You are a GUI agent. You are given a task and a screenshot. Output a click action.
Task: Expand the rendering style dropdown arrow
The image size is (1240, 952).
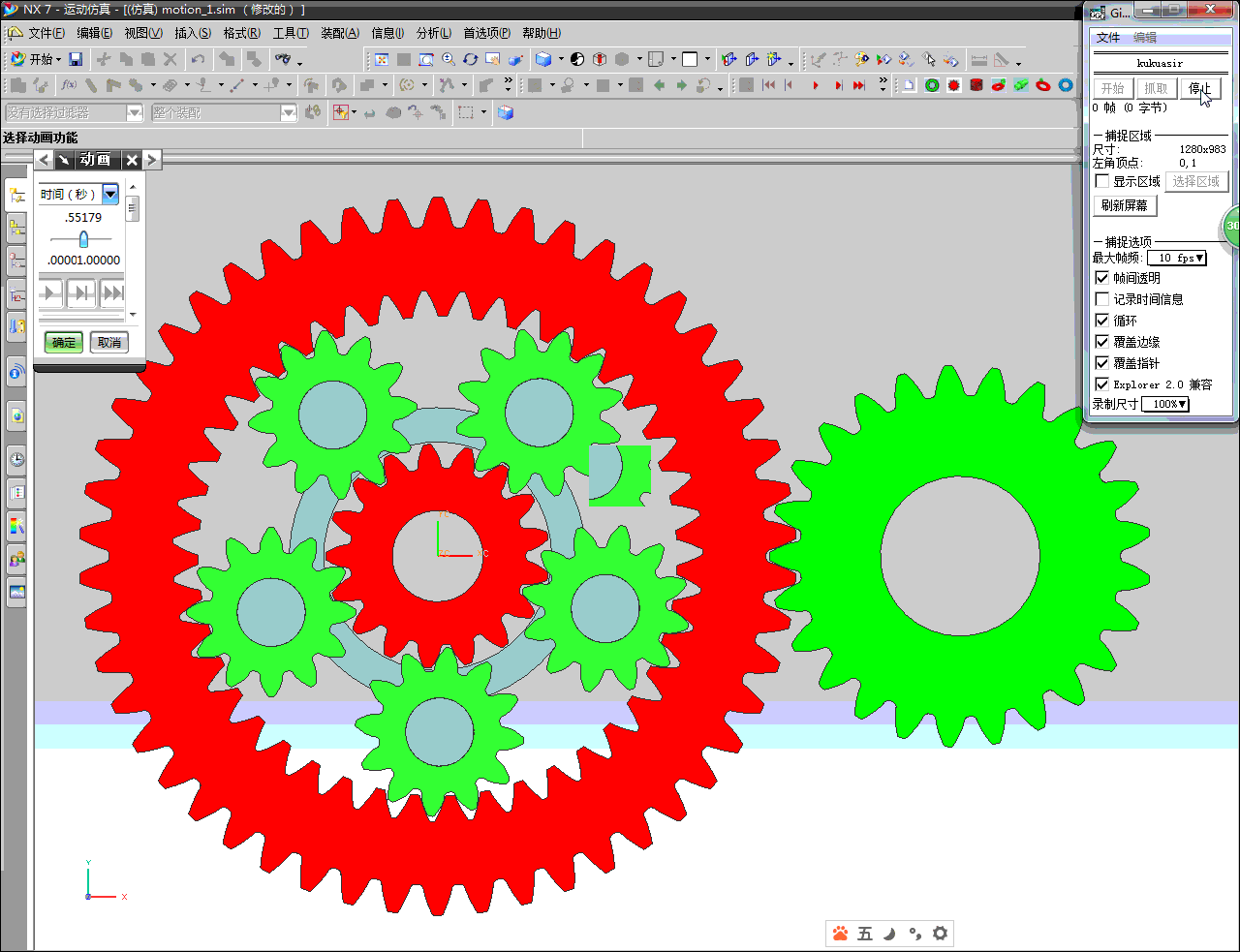pos(561,60)
